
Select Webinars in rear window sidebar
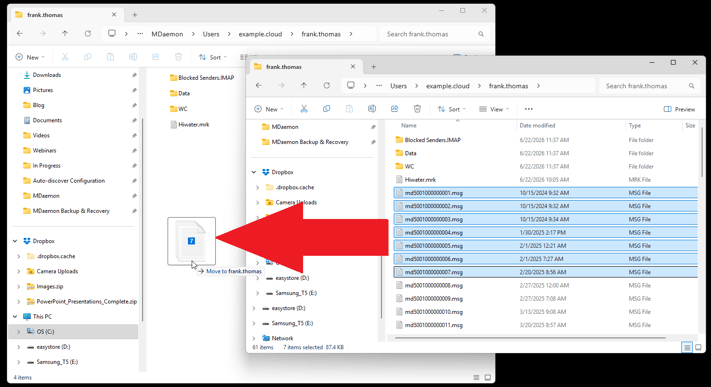[x=44, y=150]
